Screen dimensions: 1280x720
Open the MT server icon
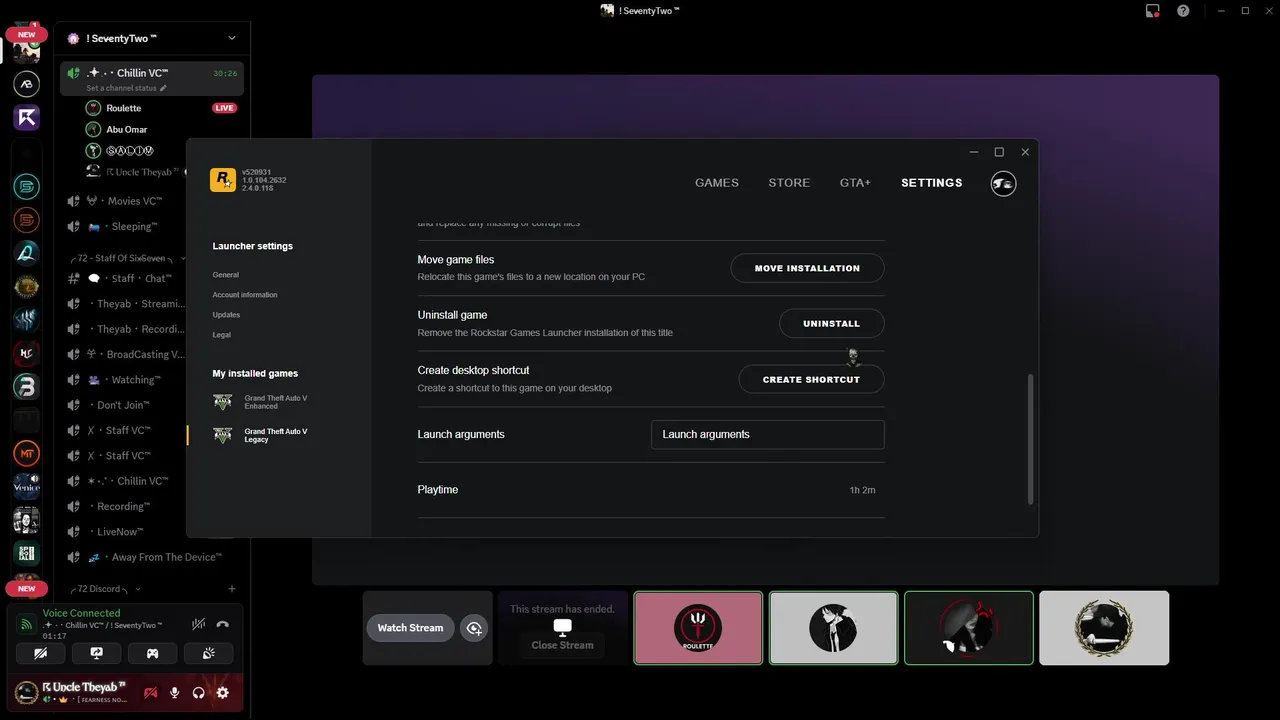tap(27, 453)
